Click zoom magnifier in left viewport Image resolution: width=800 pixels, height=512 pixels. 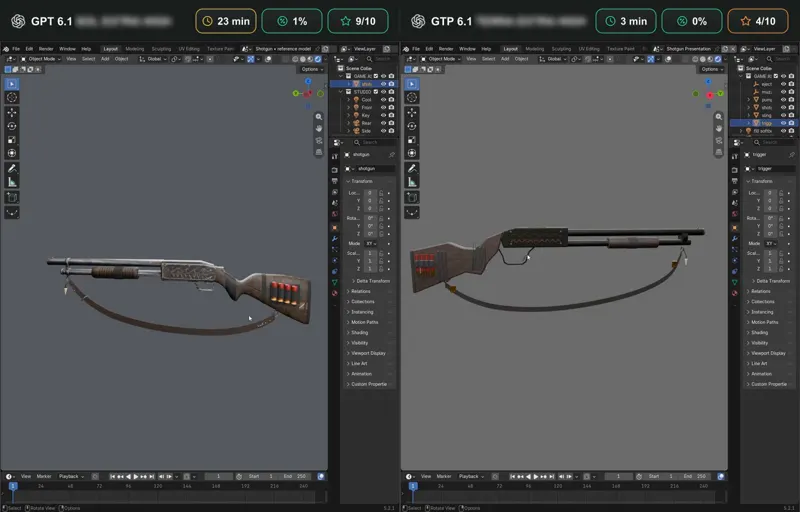pos(319,117)
